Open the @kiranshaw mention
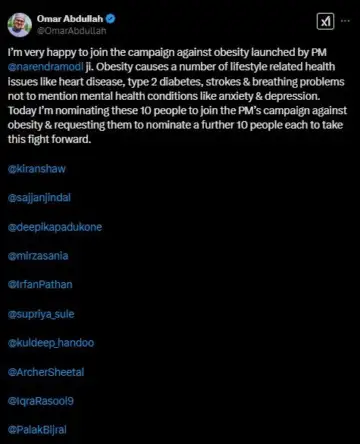The width and height of the screenshot is (360, 444). click(x=37, y=169)
